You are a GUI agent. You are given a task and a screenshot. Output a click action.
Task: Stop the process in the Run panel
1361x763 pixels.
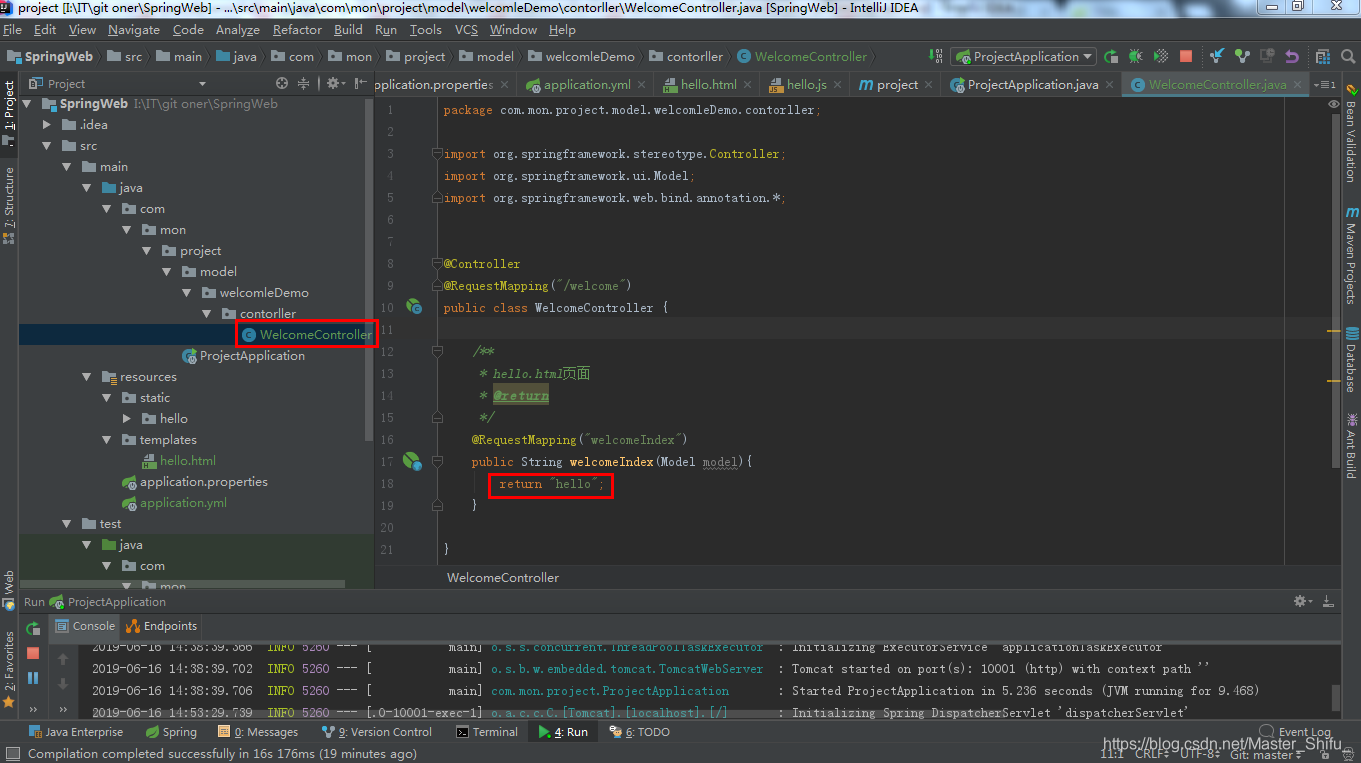33,653
